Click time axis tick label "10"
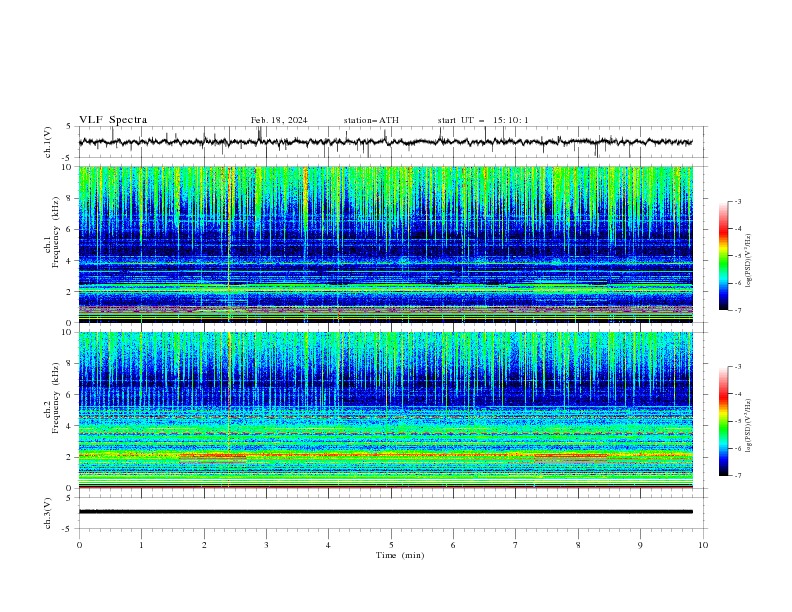792x612 pixels. 703,545
